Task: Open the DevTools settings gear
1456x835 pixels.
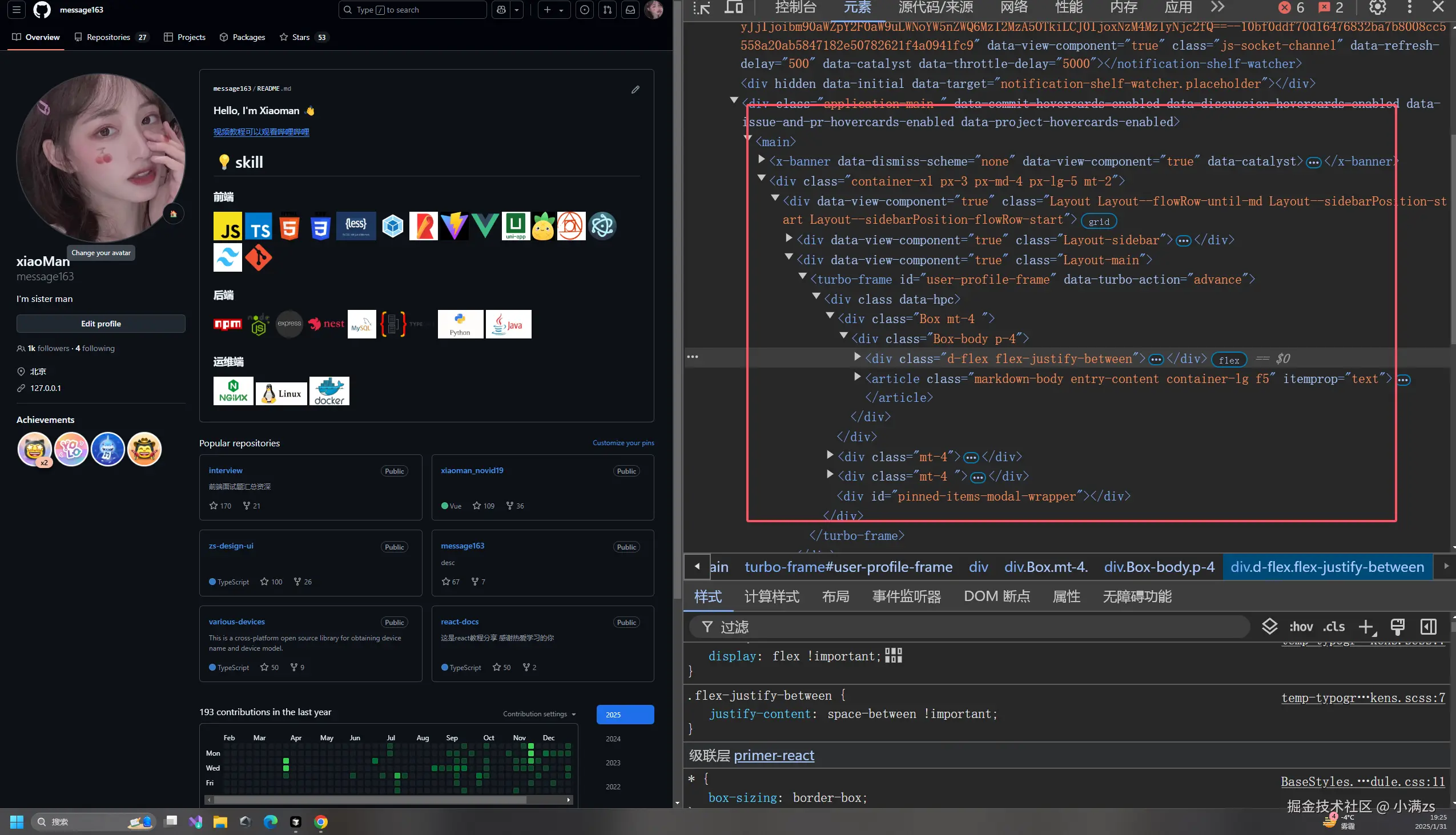Action: click(1377, 7)
